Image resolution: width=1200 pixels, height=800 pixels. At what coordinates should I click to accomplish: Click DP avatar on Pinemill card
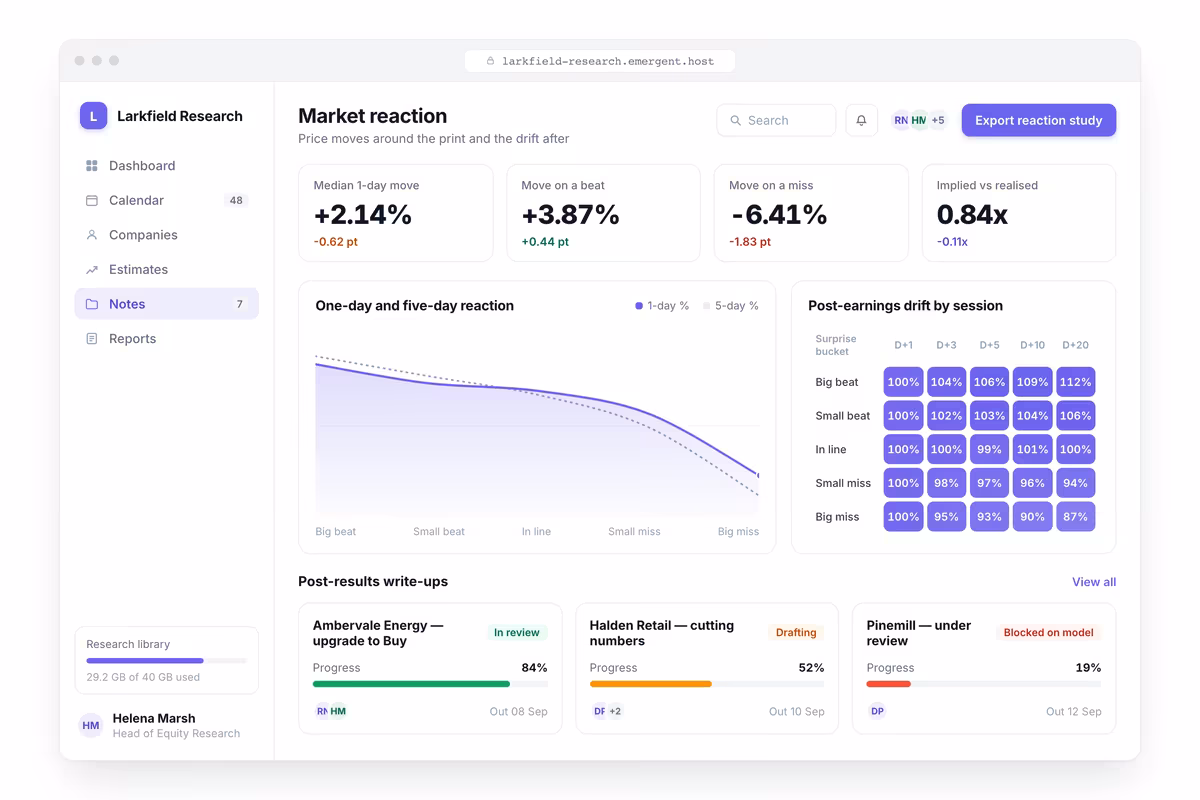point(876,711)
